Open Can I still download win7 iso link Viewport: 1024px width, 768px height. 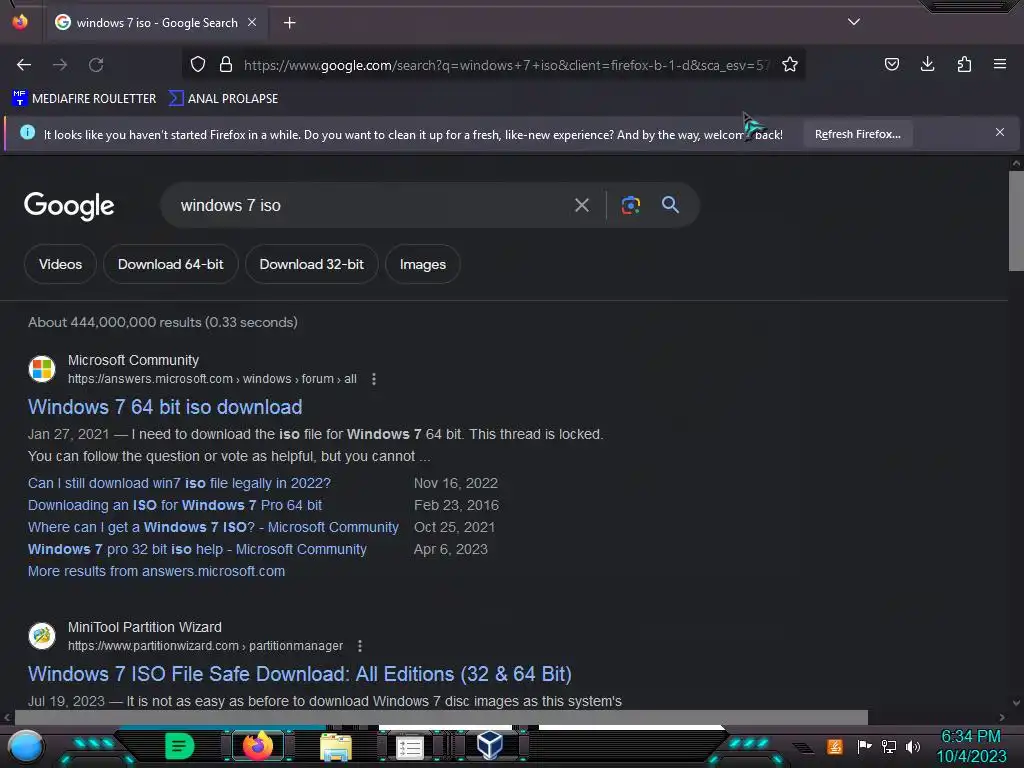point(179,483)
